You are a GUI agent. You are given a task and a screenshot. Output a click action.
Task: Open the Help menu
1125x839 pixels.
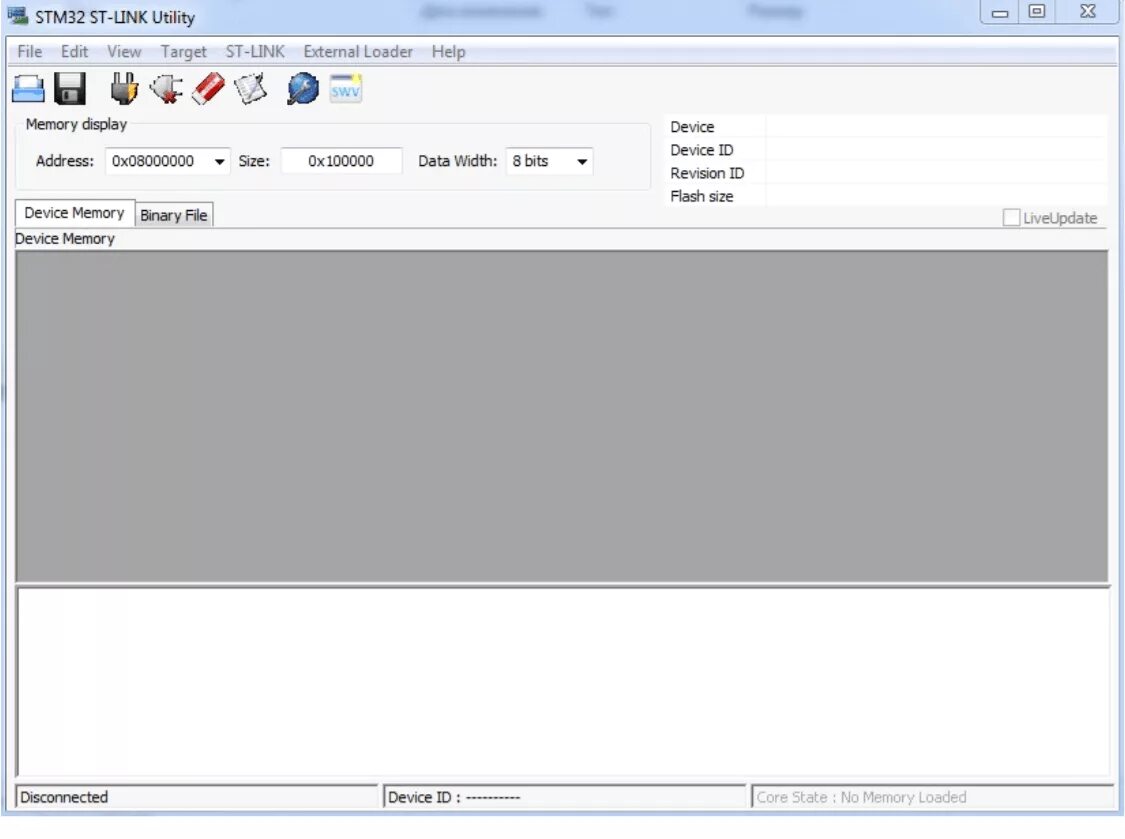(448, 52)
